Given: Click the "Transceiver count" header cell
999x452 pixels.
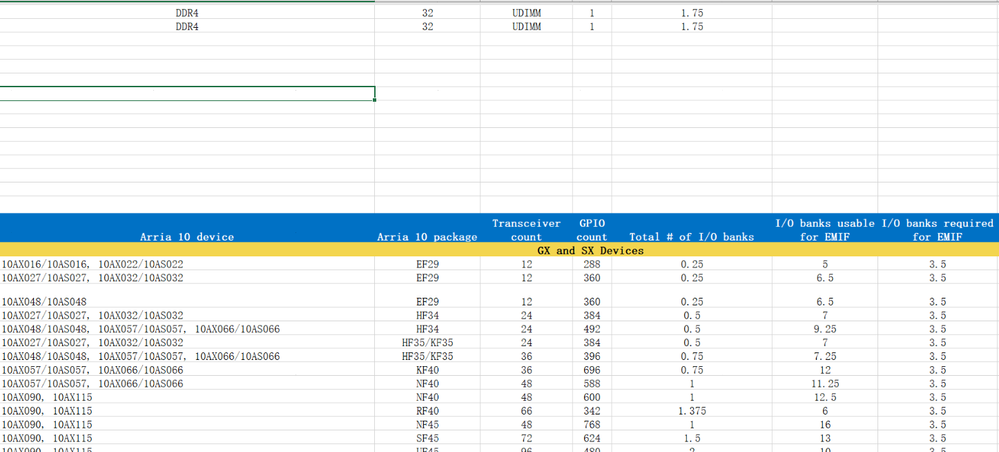Looking at the screenshot, I should [526, 230].
